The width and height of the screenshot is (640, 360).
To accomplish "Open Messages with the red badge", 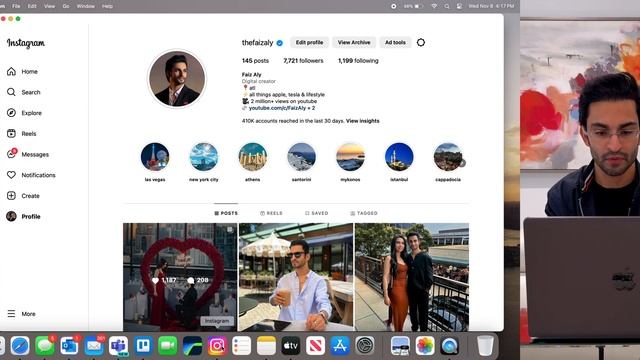I will [28, 154].
